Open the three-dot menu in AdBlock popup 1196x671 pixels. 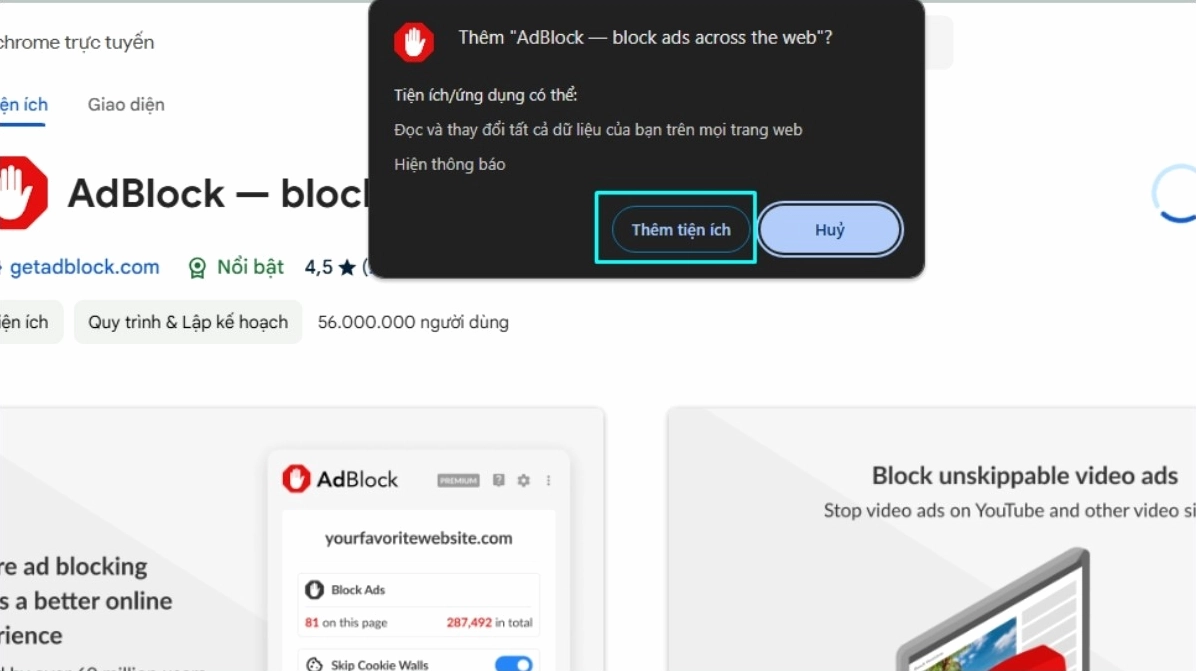[x=548, y=480]
